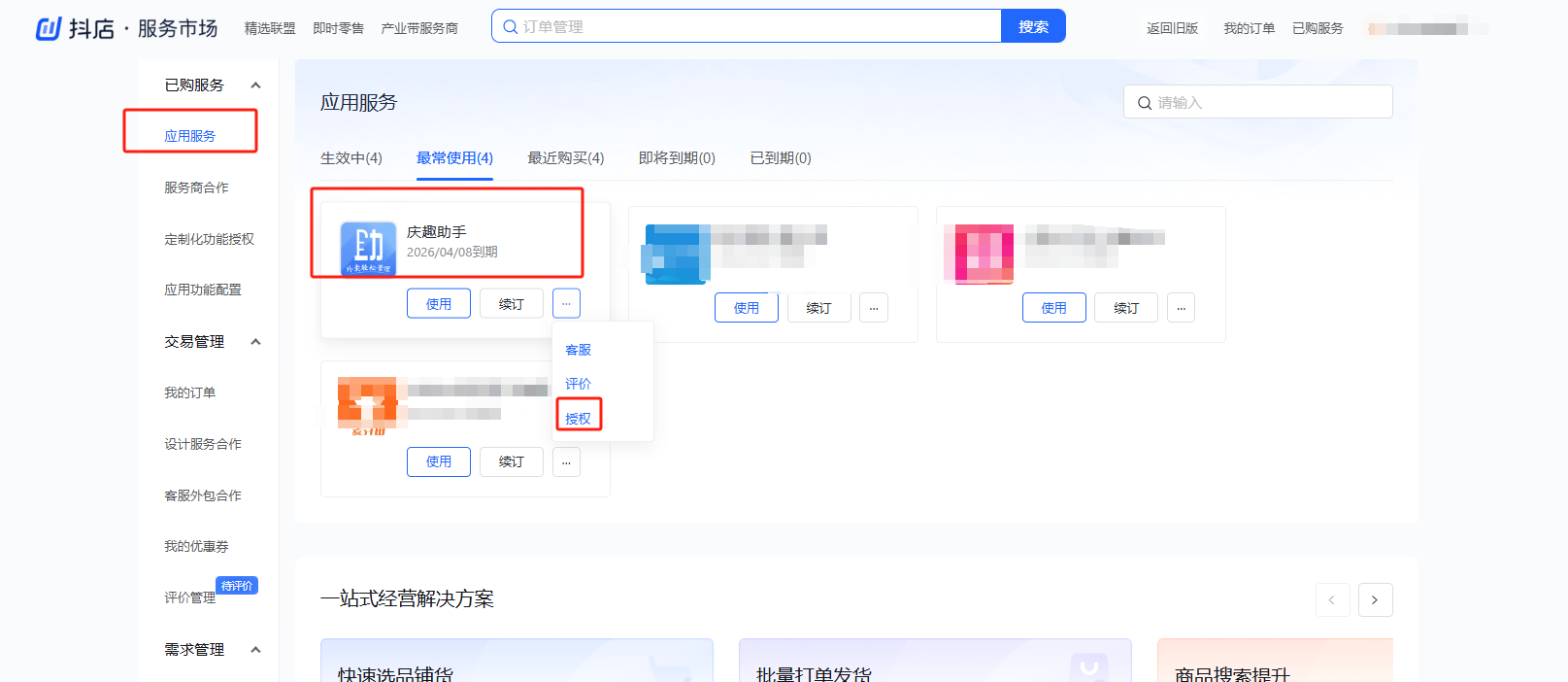Click the previous arrow in 一站式经营解决方案
The width and height of the screenshot is (1568, 682).
1332,600
